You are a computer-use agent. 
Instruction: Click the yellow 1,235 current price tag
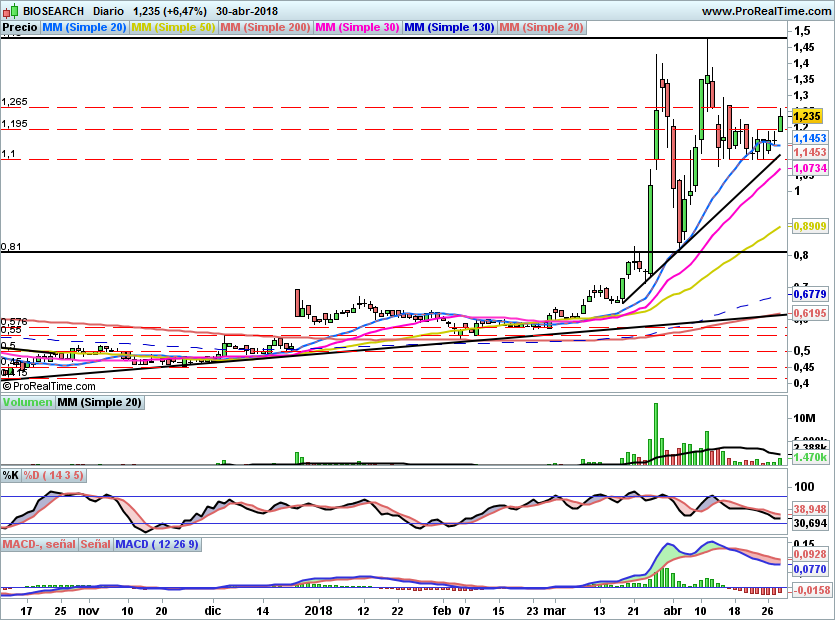pyautogui.click(x=806, y=118)
